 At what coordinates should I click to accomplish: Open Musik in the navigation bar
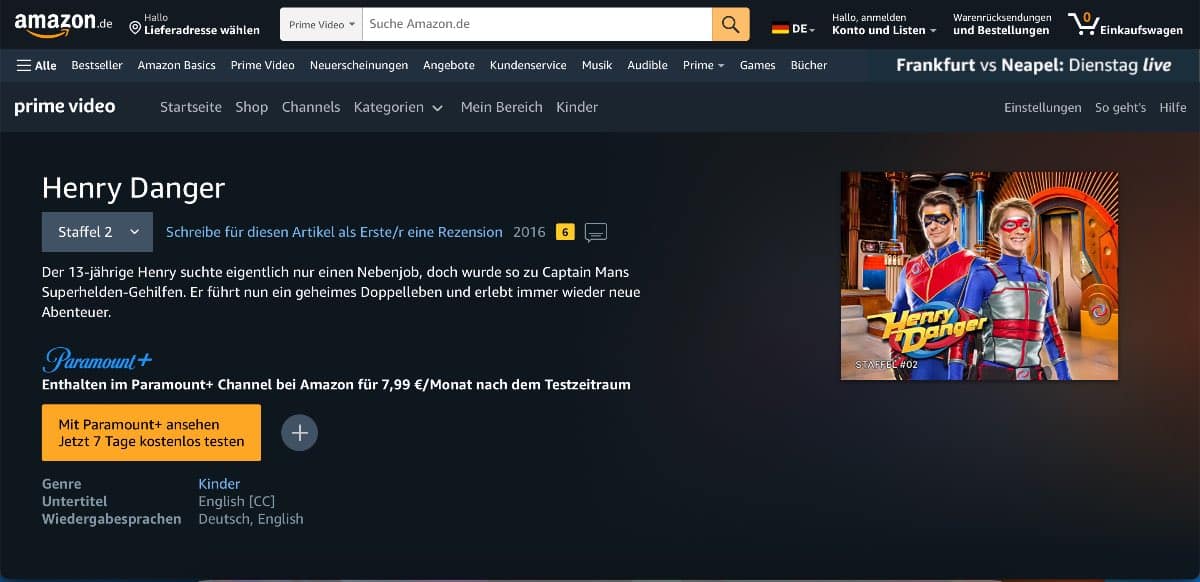click(x=597, y=65)
